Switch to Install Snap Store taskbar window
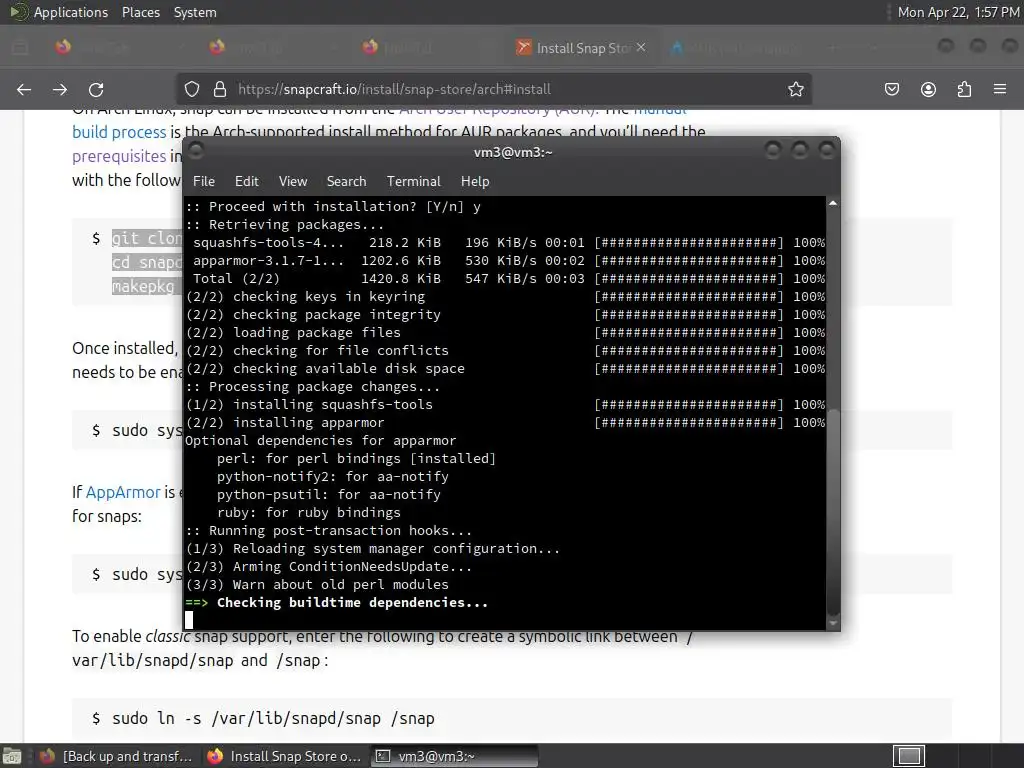 click(285, 756)
